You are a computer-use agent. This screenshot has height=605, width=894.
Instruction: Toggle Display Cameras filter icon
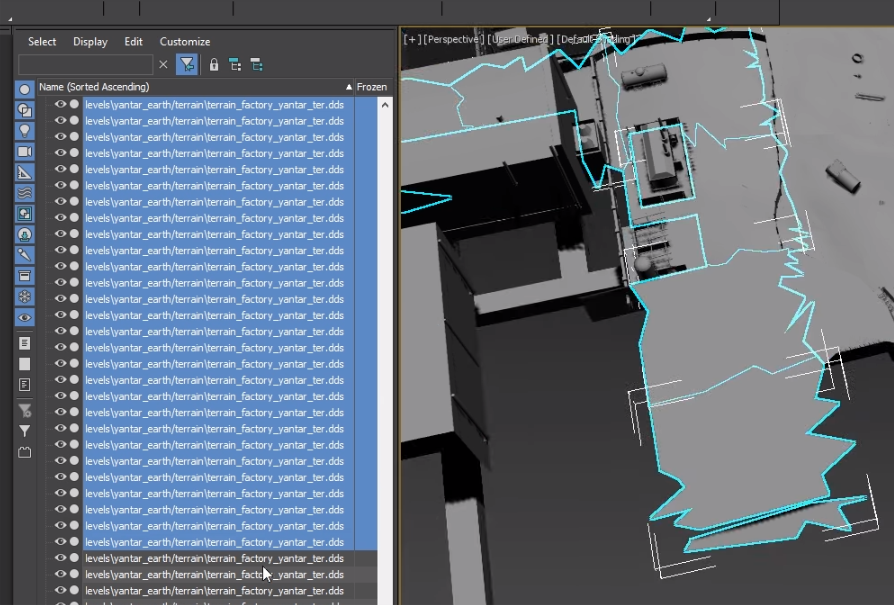tap(25, 151)
